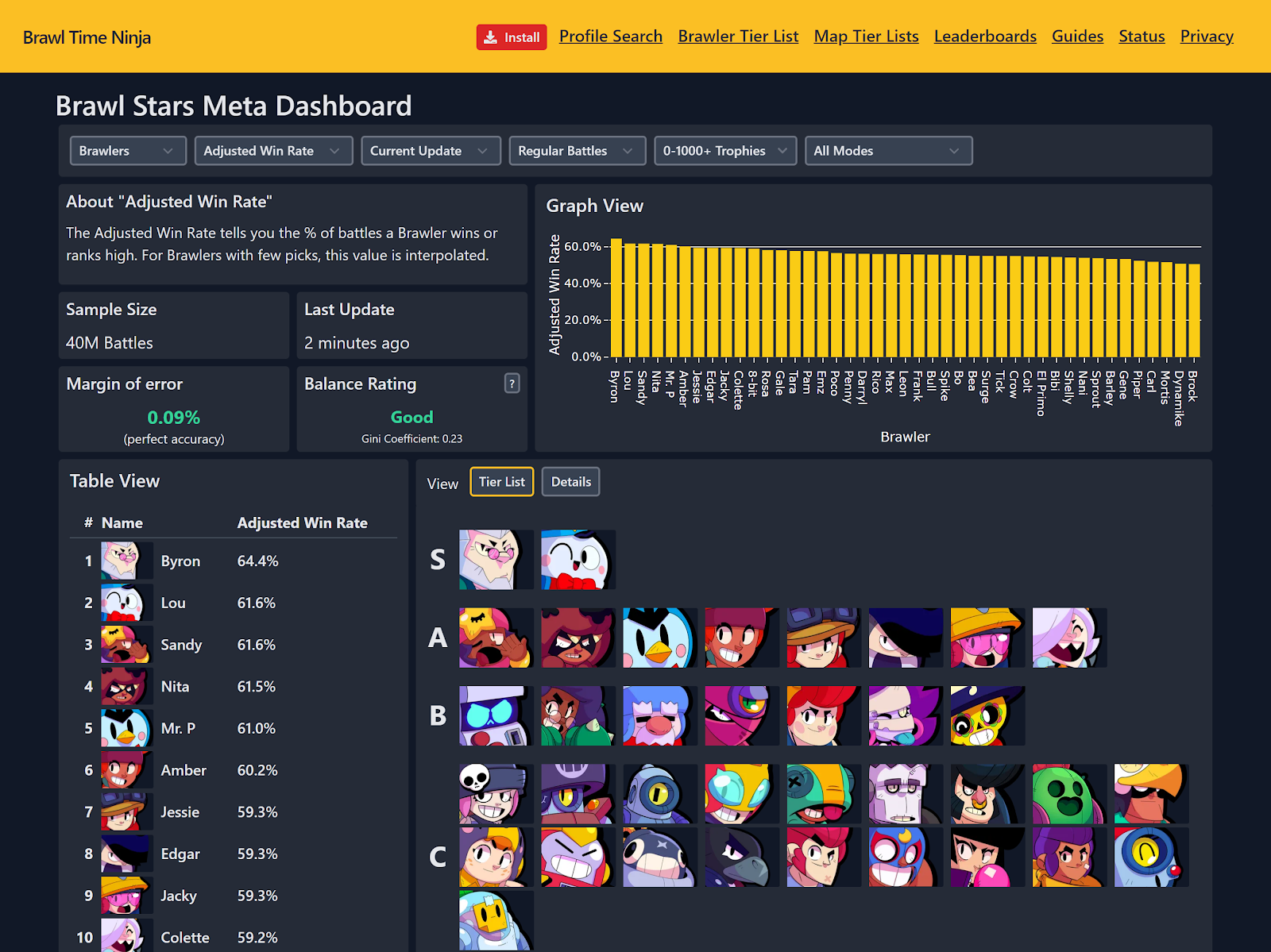The width and height of the screenshot is (1271, 952).
Task: Open Crow's bird icon in C tier
Action: [x=742, y=857]
